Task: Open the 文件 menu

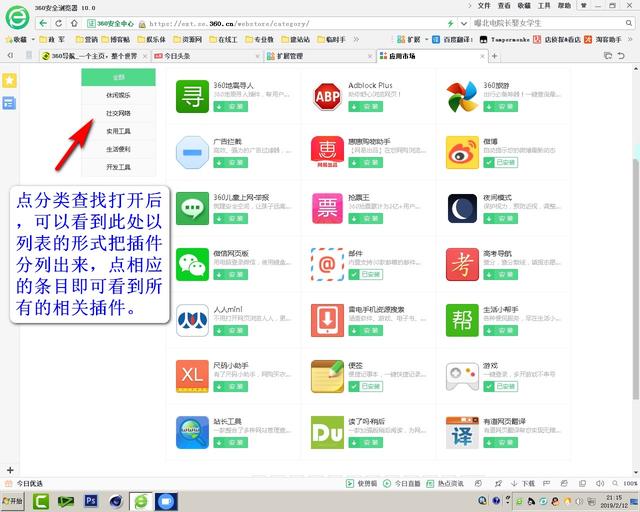Action: [x=484, y=6]
